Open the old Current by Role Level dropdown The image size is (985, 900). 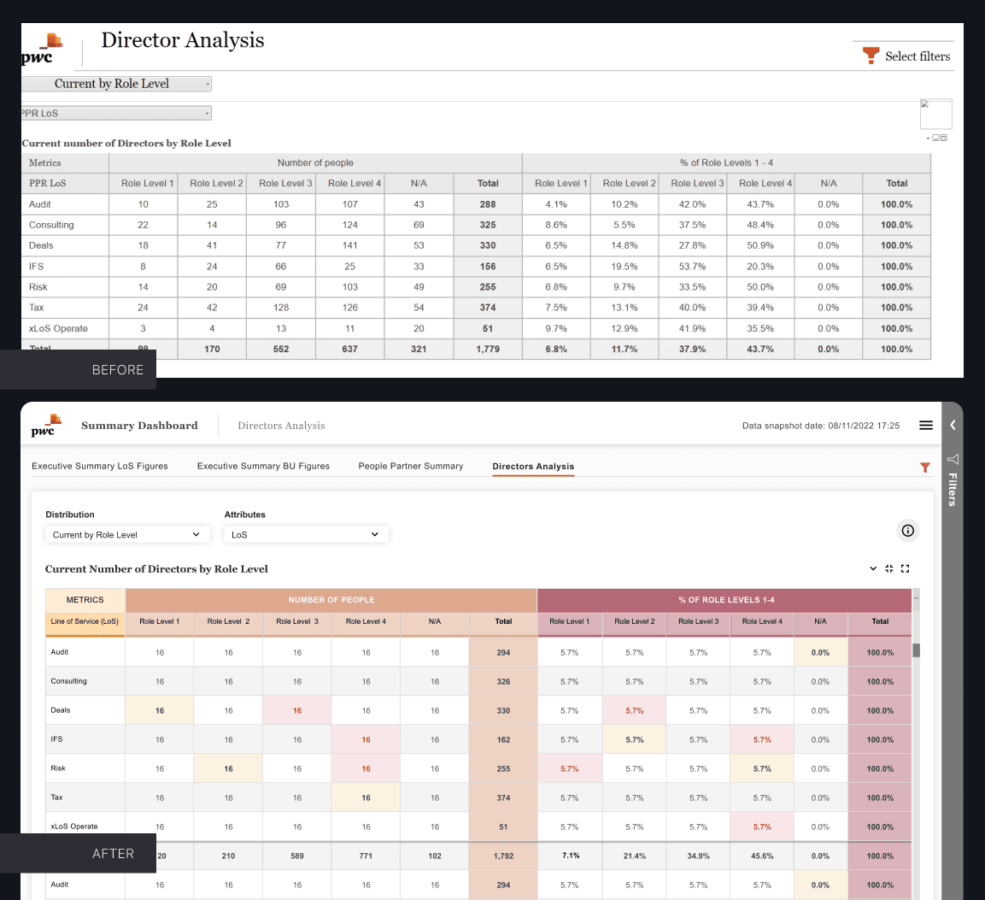pos(116,84)
